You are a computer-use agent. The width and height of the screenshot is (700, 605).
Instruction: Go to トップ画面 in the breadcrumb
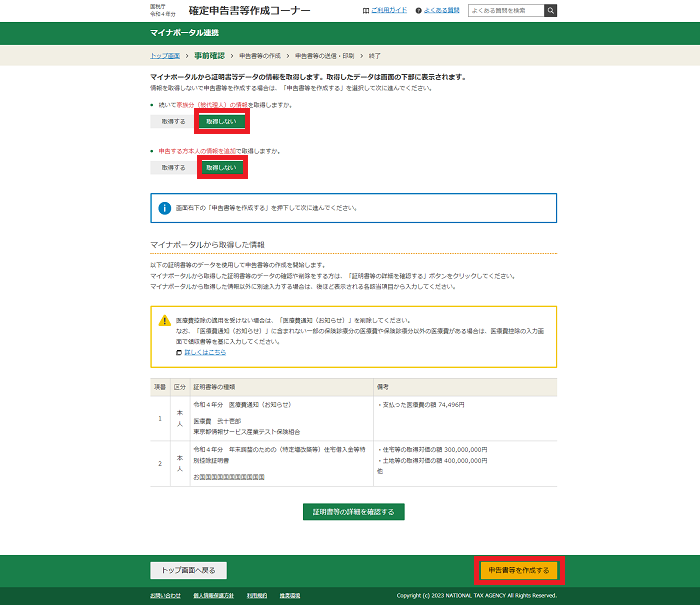(x=165, y=55)
